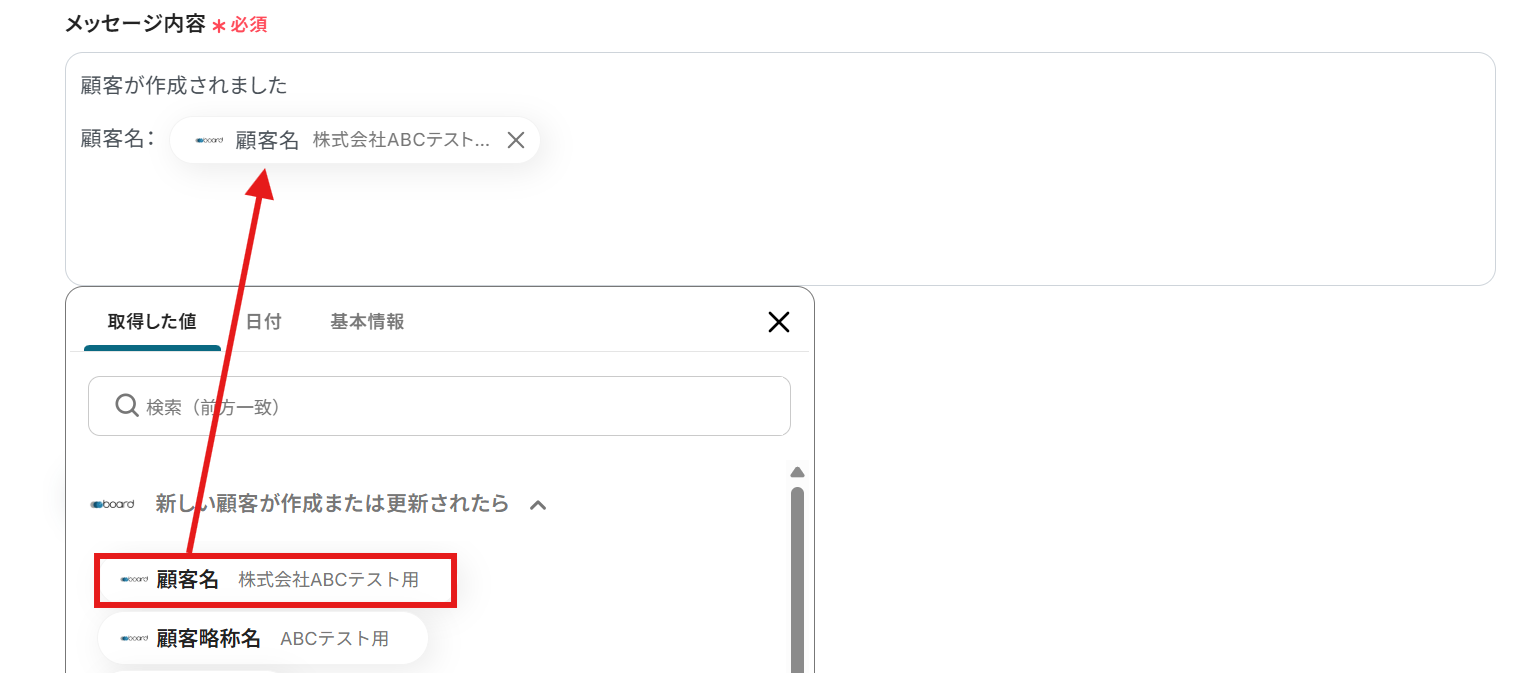Click the board icon on the 顧客名 list item
The height and width of the screenshot is (673, 1513).
click(135, 580)
